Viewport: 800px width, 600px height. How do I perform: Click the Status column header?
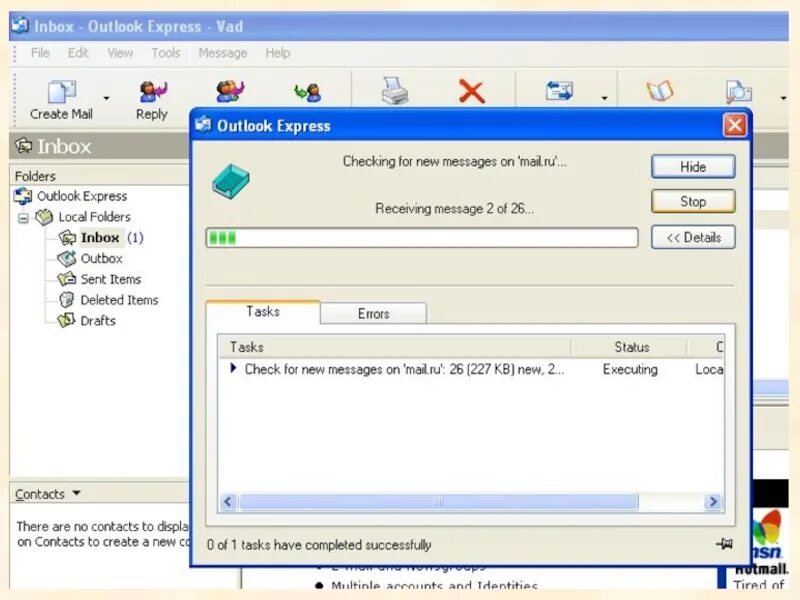[x=631, y=347]
